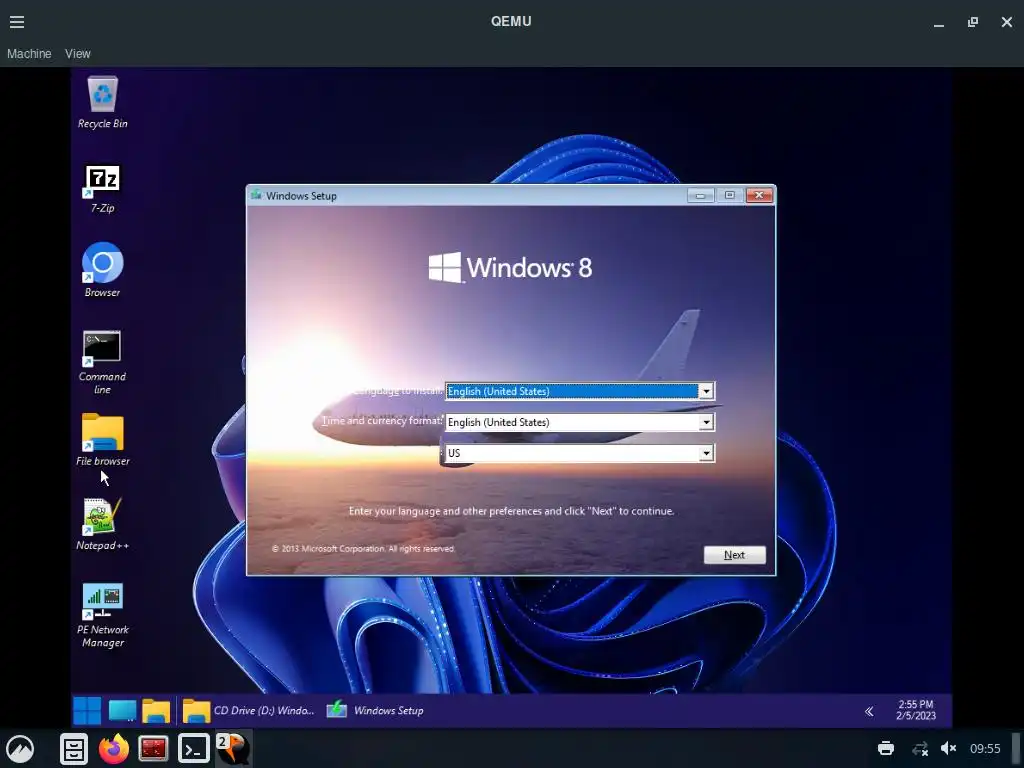Minimize the QEMU window
This screenshot has width=1024, height=768.
(939, 22)
